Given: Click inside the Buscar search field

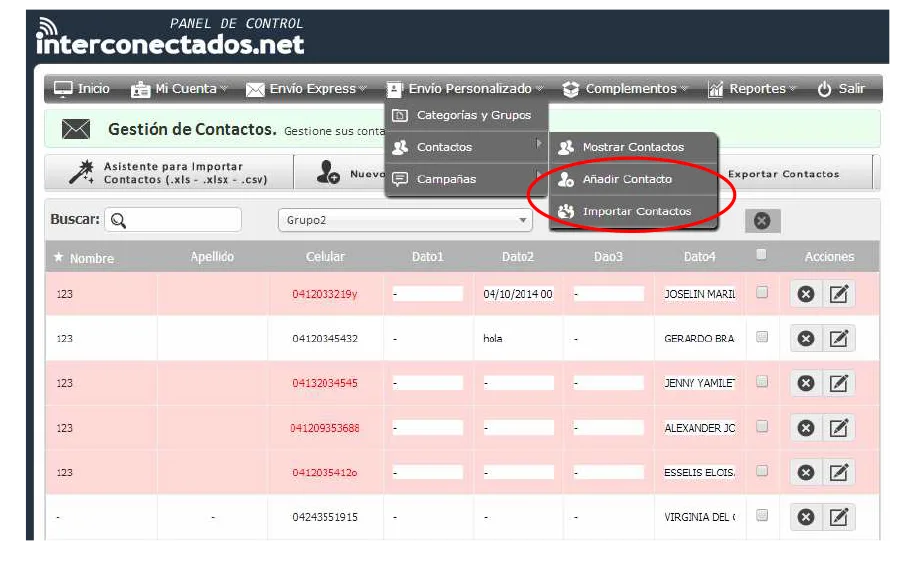Looking at the screenshot, I should click(x=173, y=220).
